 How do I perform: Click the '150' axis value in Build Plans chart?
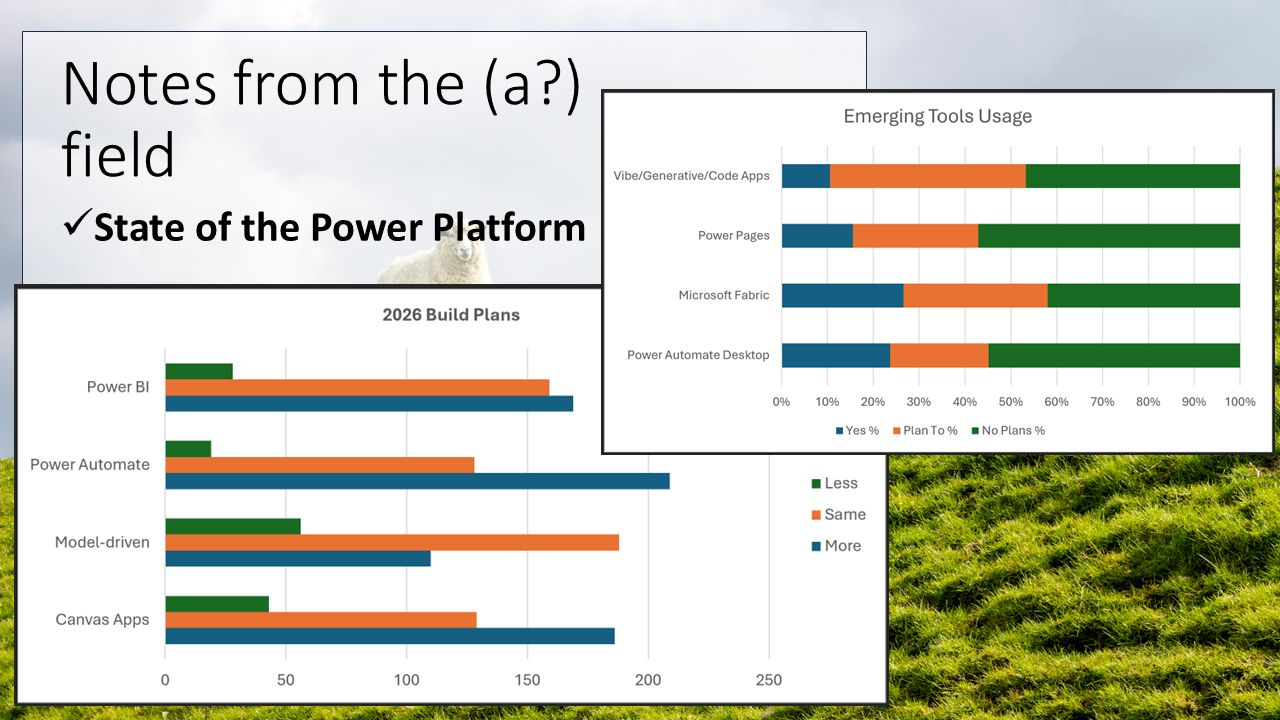click(x=527, y=681)
